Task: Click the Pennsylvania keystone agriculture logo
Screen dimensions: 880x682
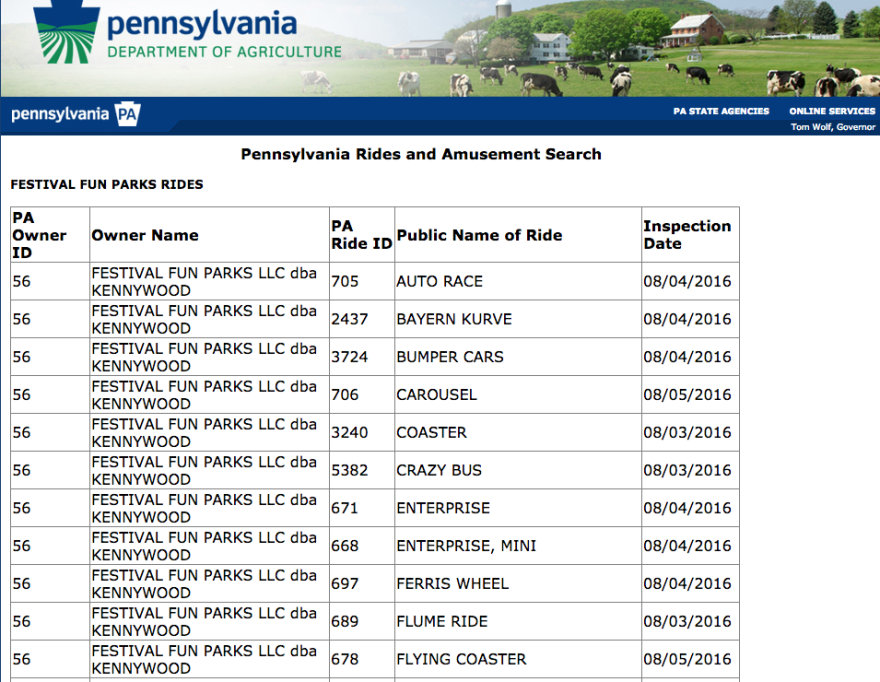Action: click(x=66, y=31)
